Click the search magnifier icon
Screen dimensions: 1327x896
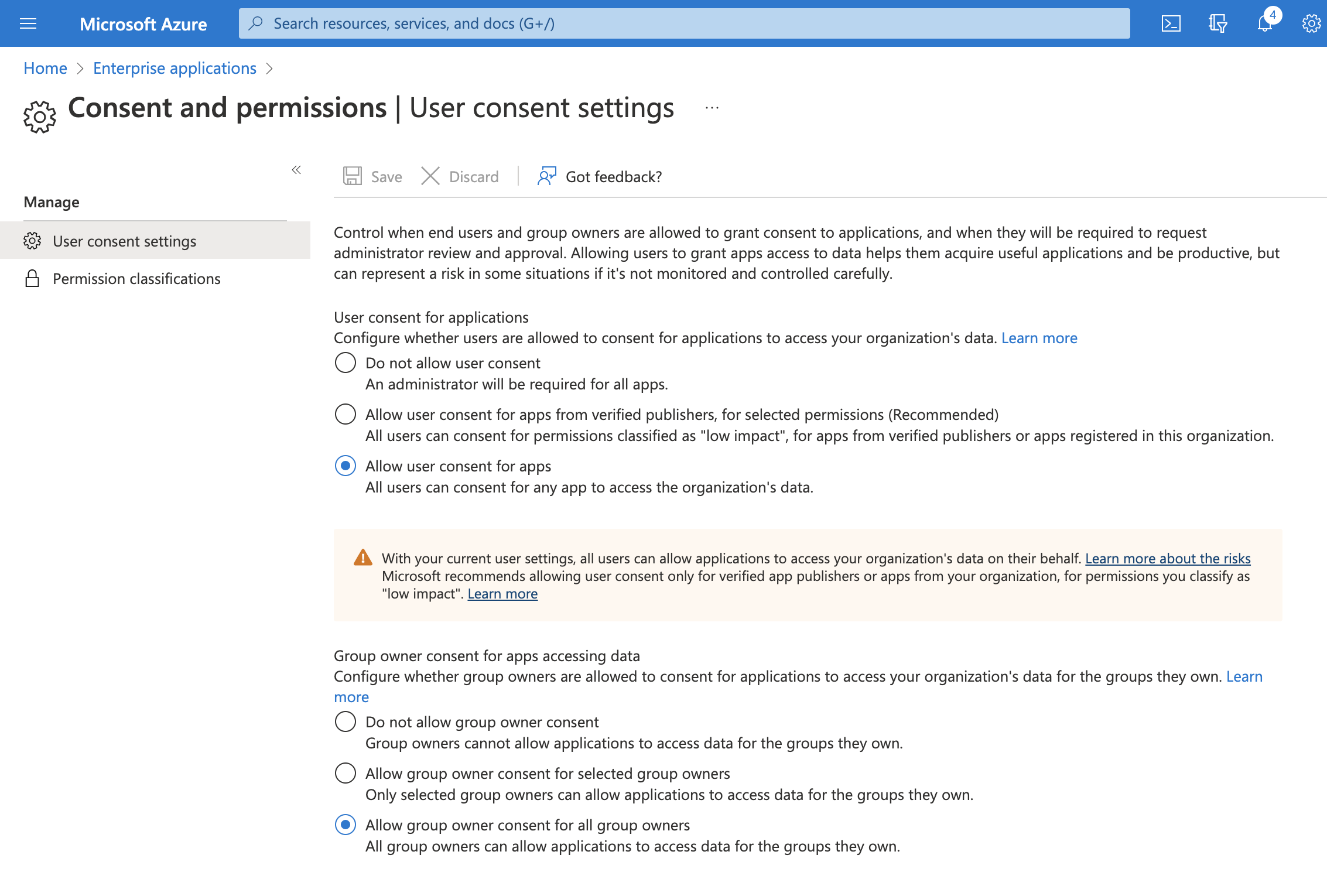pyautogui.click(x=255, y=23)
